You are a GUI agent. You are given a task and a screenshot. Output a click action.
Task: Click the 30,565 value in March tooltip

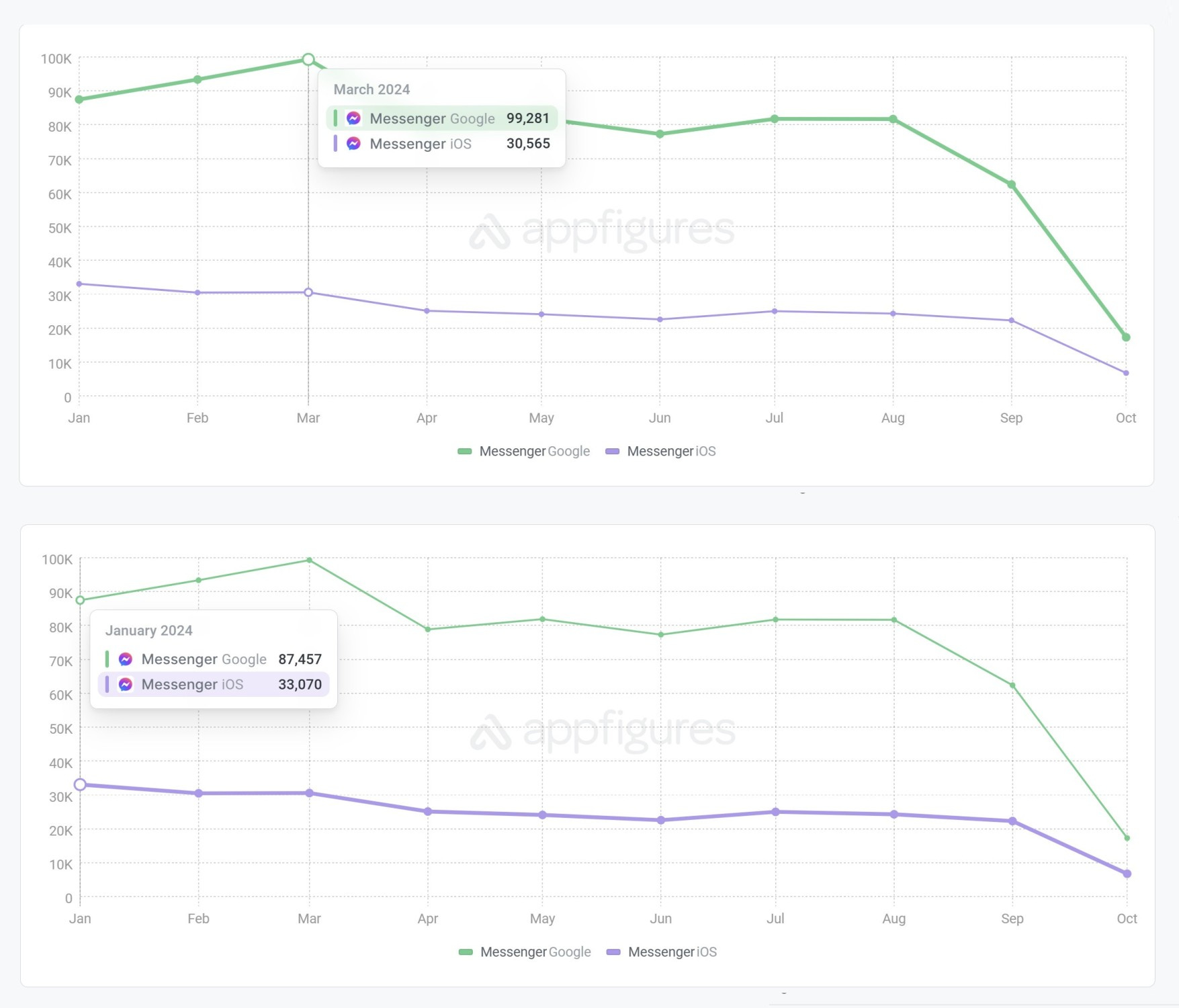528,144
